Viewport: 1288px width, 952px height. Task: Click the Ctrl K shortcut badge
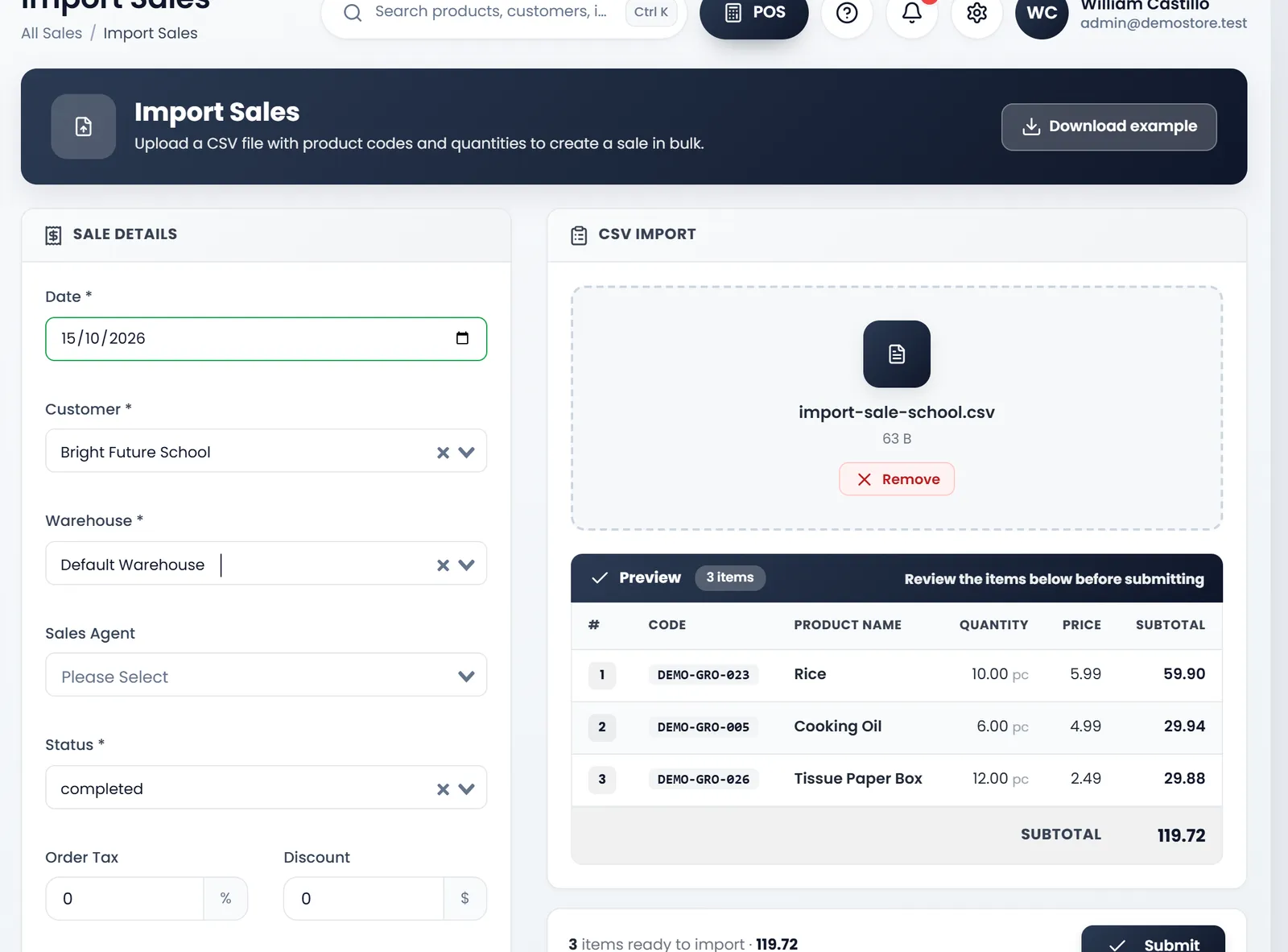tap(651, 12)
